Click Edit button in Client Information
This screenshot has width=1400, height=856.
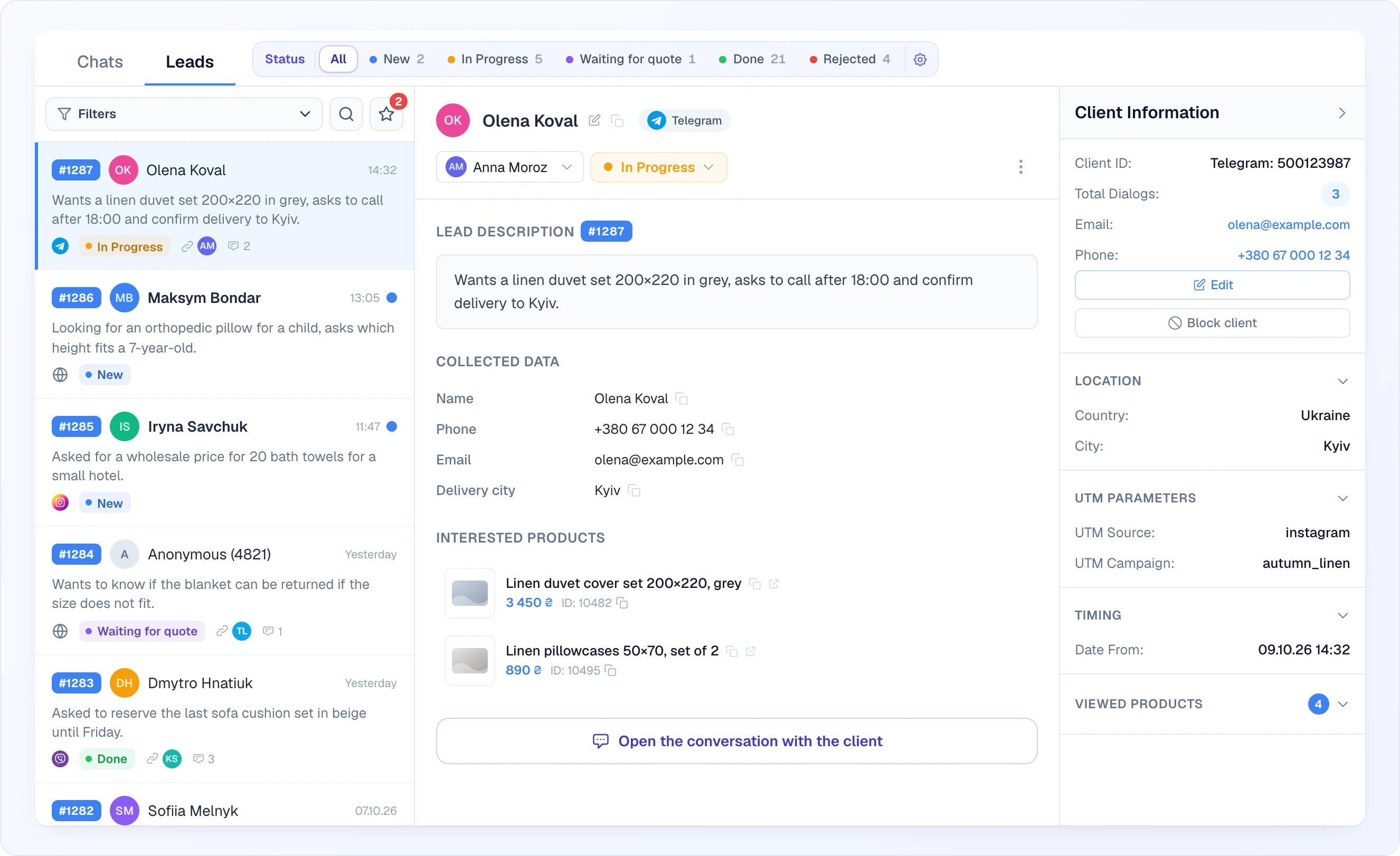coord(1212,284)
